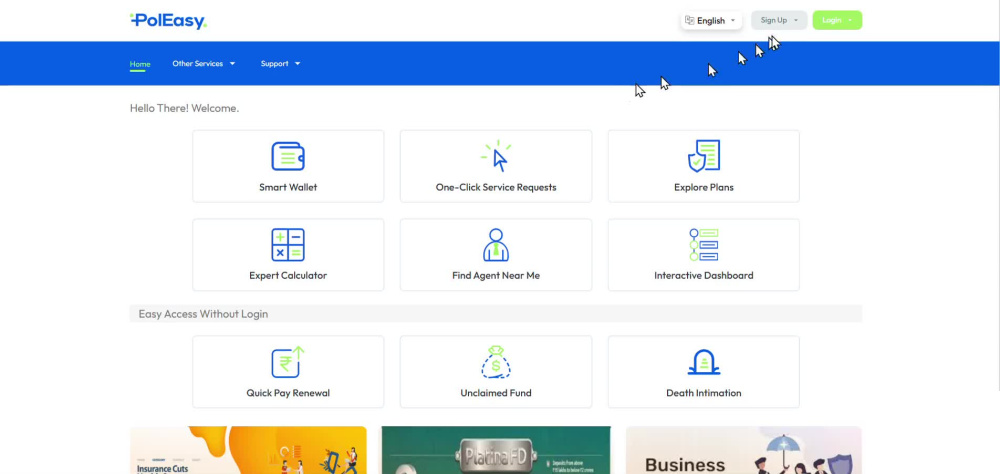
Task: Click the One-Click Service Requests cursor icon
Action: (496, 156)
